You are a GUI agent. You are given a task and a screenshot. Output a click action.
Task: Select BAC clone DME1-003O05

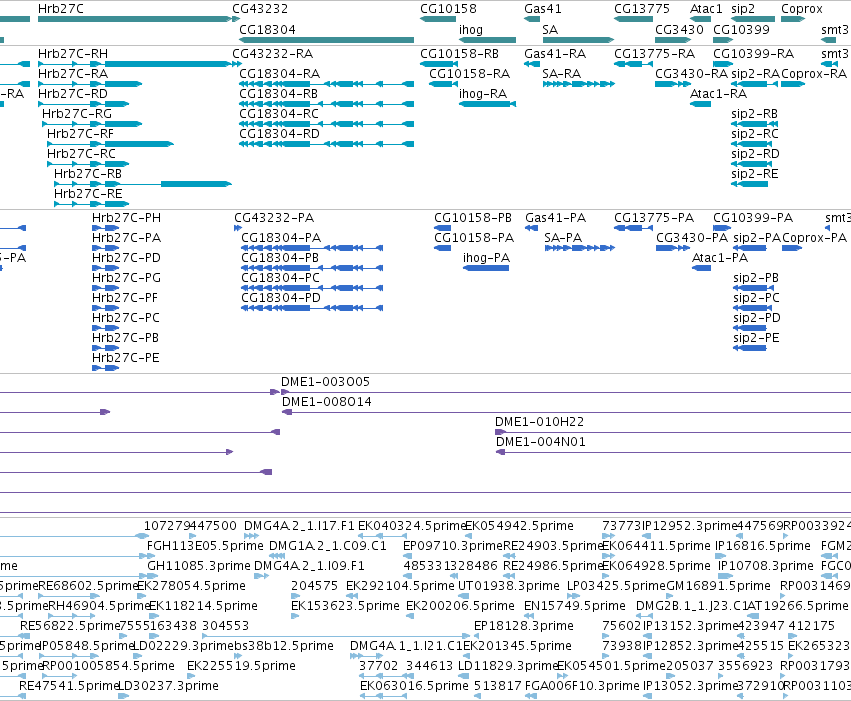568,392
